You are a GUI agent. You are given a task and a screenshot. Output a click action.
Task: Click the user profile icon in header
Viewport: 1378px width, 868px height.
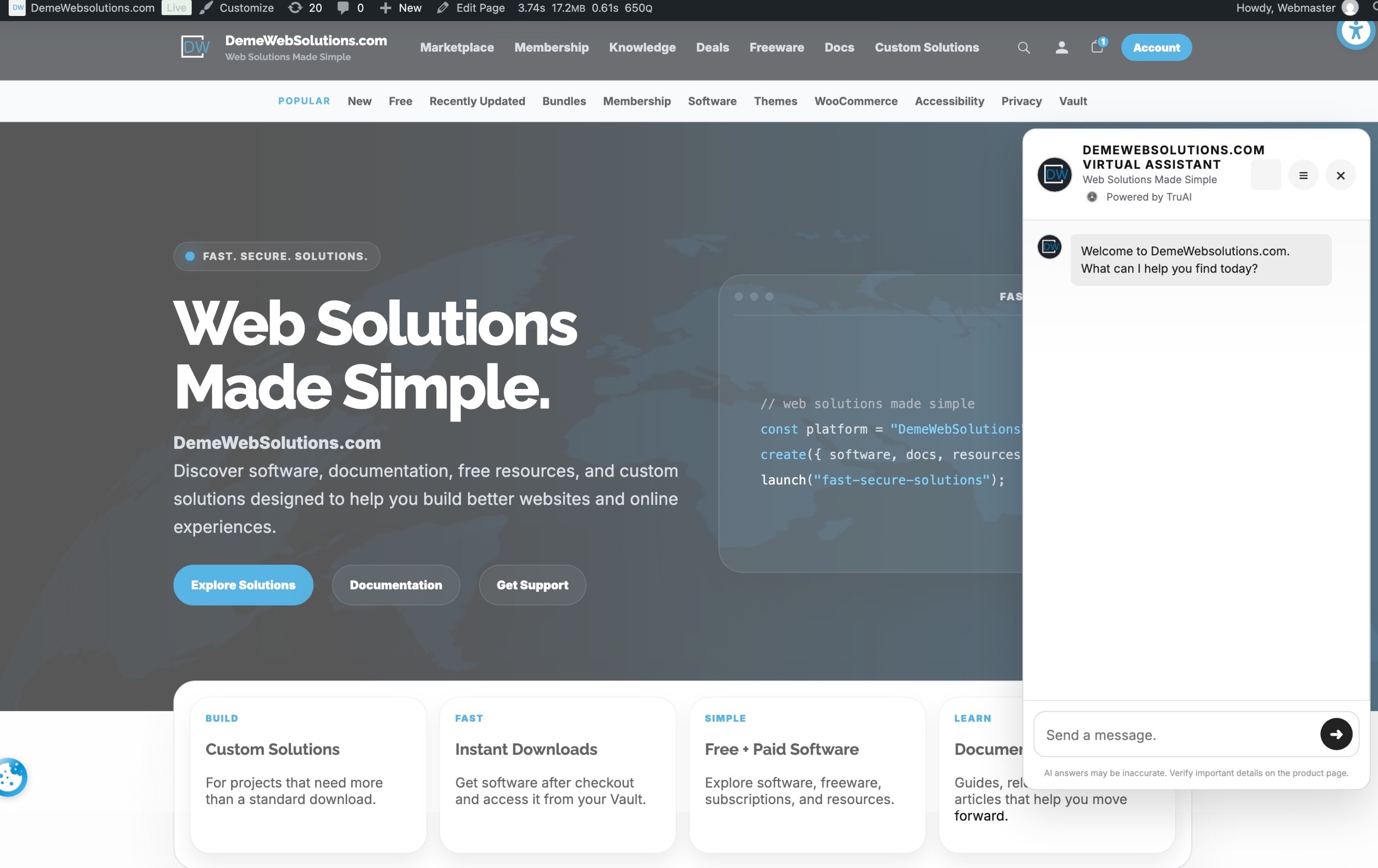coord(1061,47)
